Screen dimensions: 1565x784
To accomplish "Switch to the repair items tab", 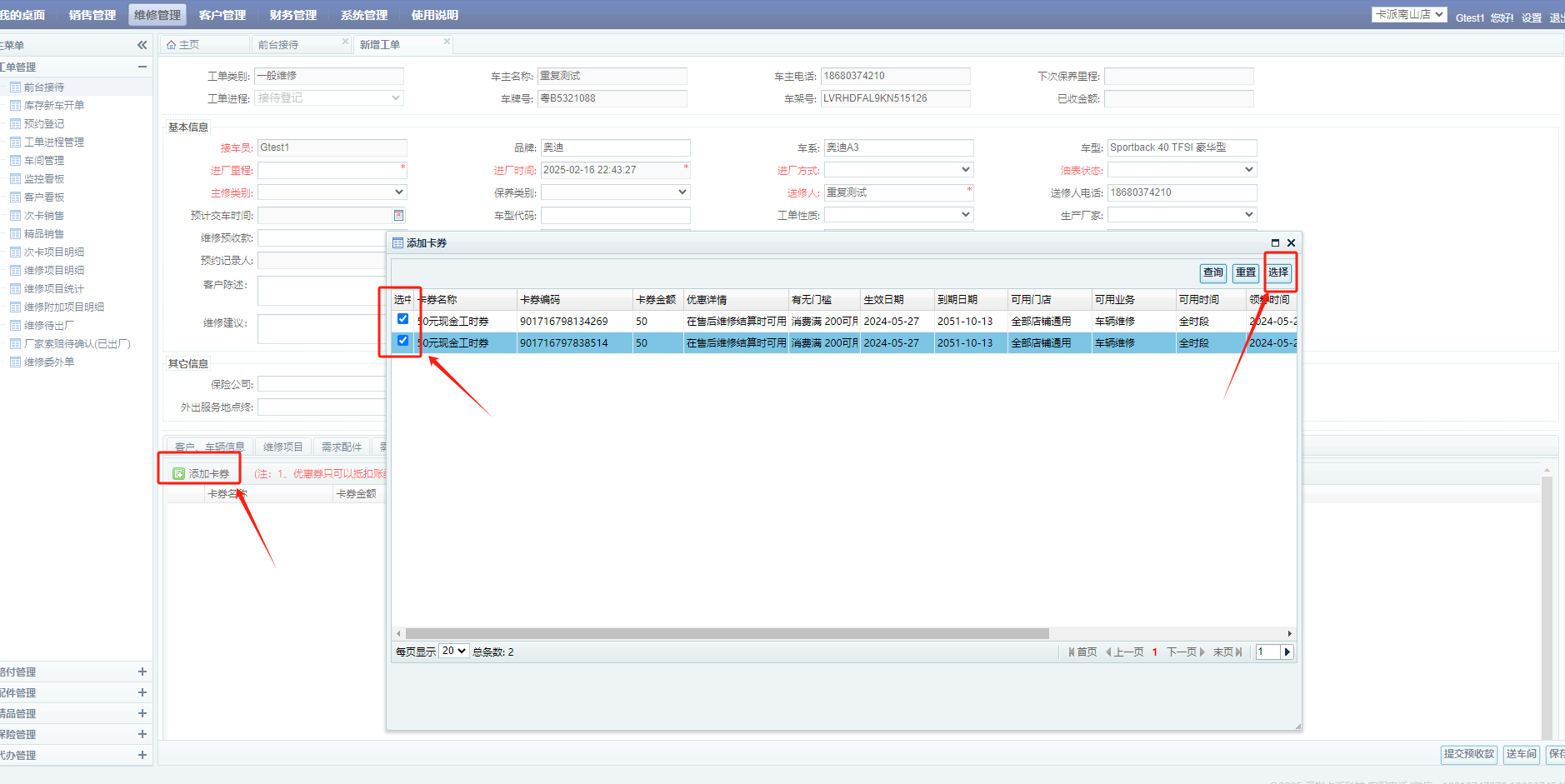I will [283, 447].
